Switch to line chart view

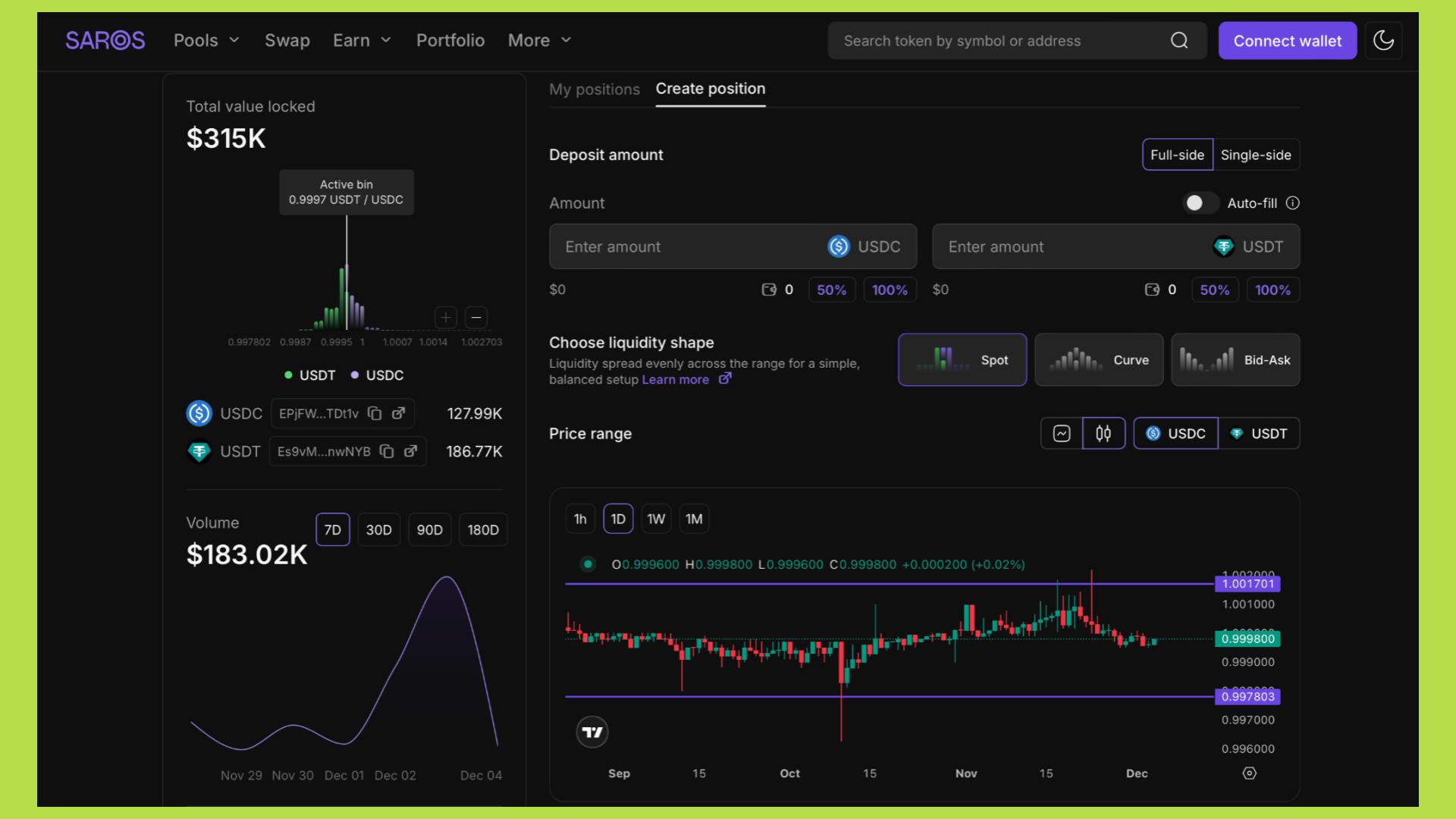(1062, 433)
